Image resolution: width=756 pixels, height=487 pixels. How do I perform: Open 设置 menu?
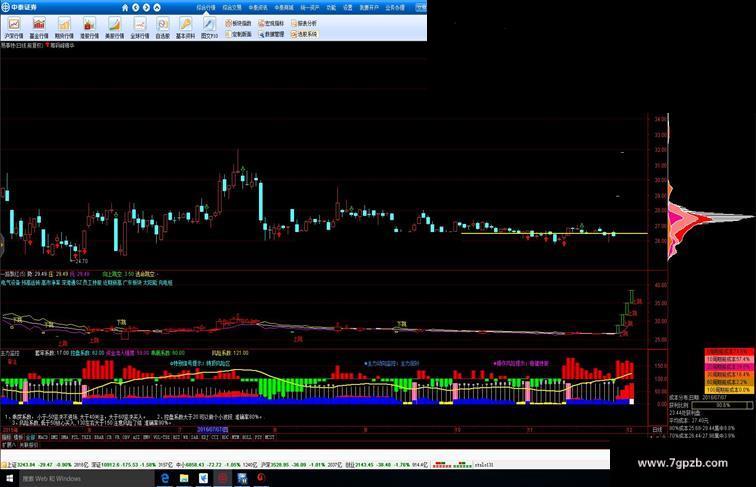coord(348,8)
